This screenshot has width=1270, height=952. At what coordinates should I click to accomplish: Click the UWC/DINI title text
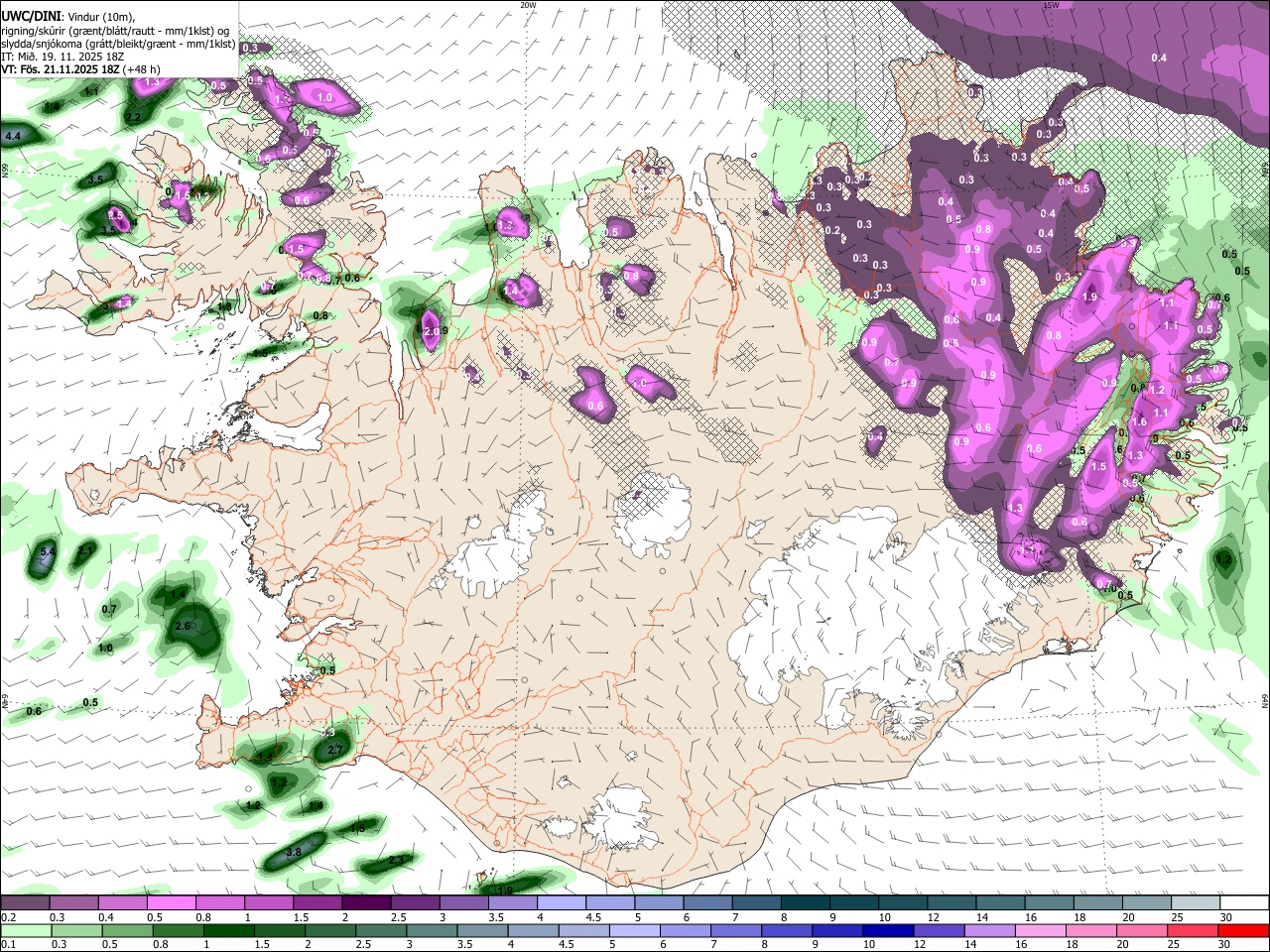coord(30,15)
